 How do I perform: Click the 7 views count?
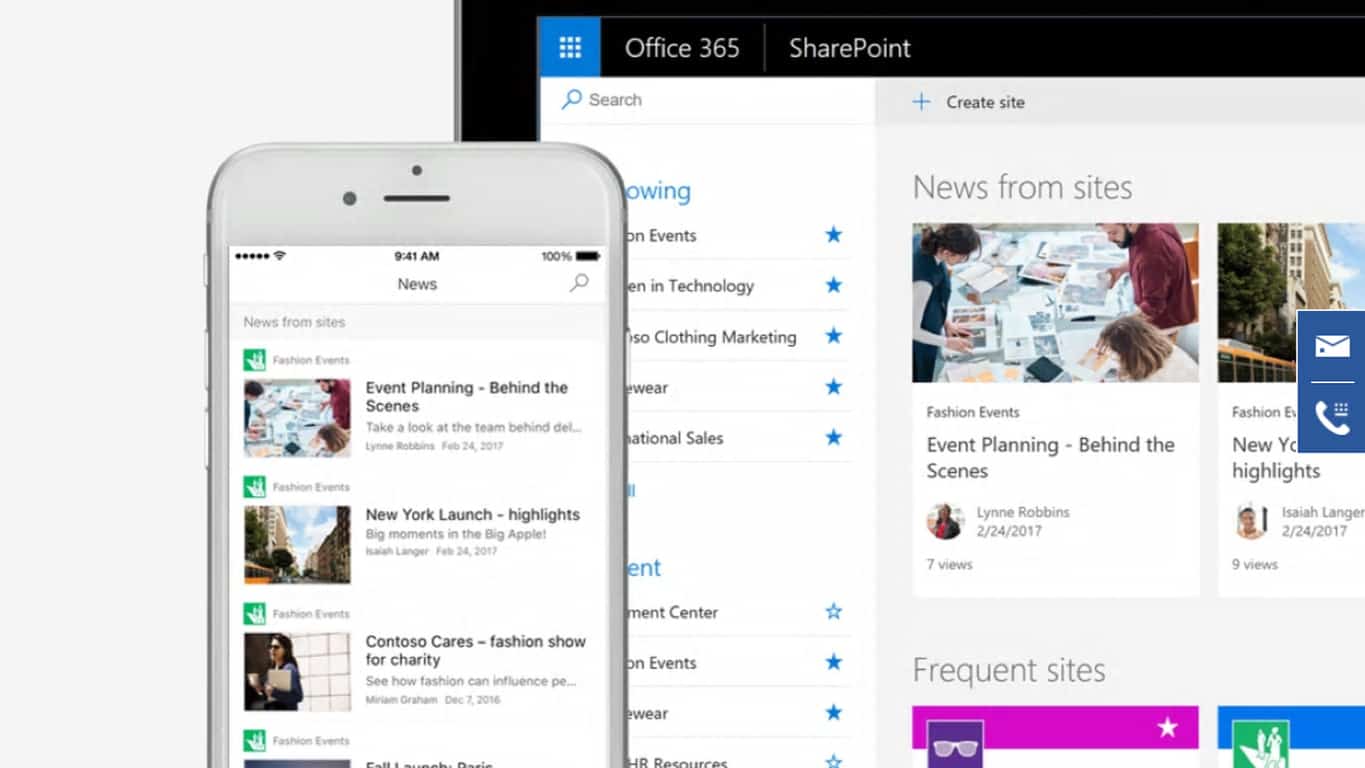[949, 565]
